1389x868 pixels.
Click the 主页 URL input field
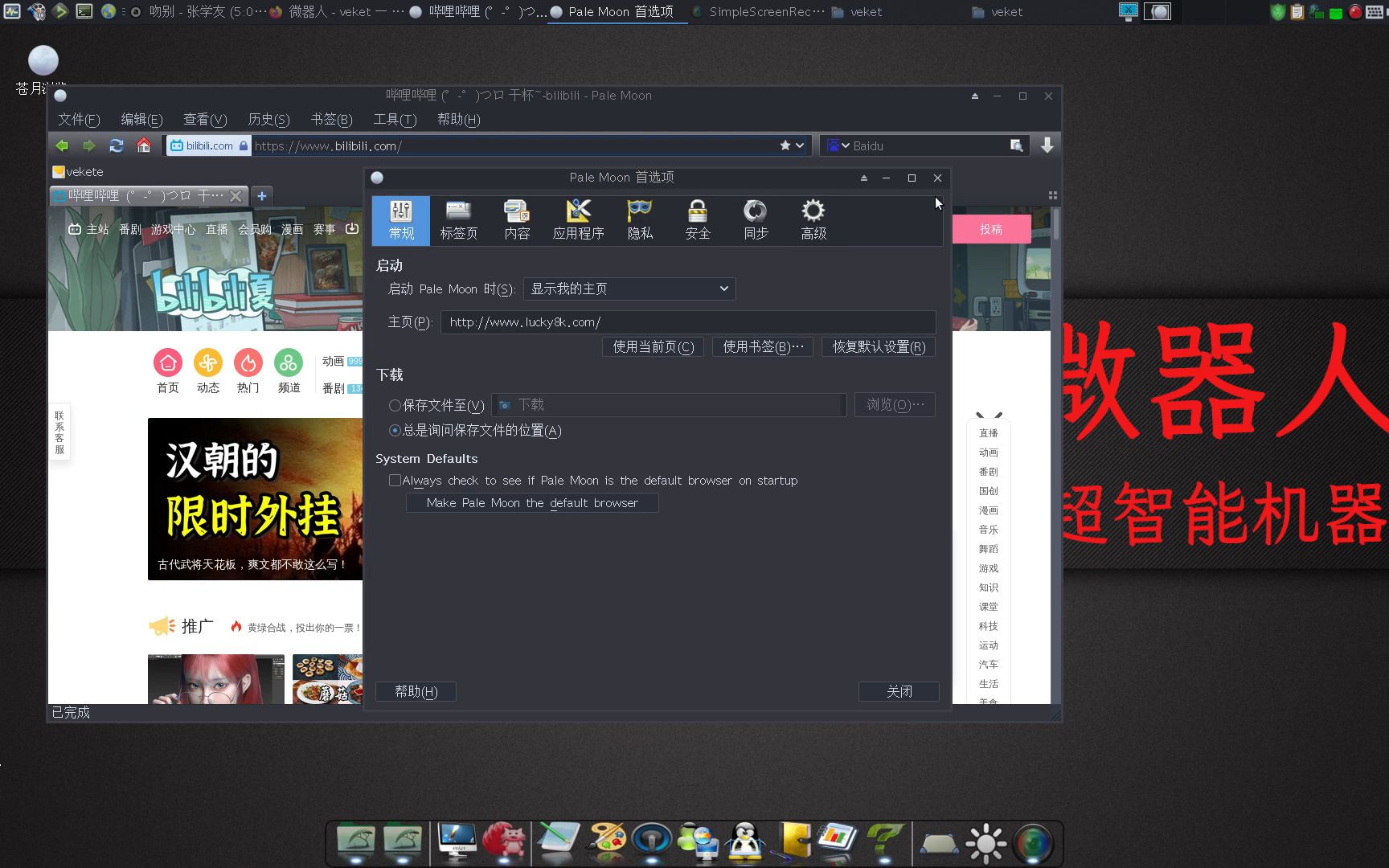[688, 322]
